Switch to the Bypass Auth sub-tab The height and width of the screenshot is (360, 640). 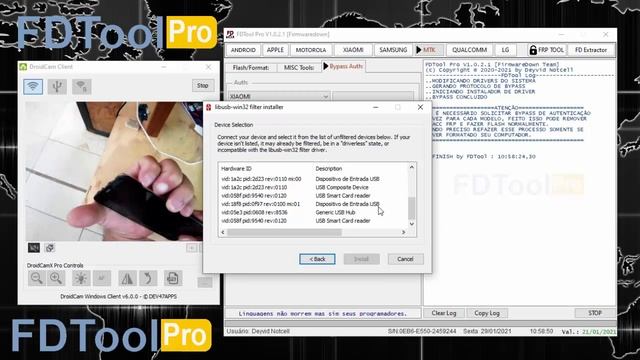pos(343,66)
